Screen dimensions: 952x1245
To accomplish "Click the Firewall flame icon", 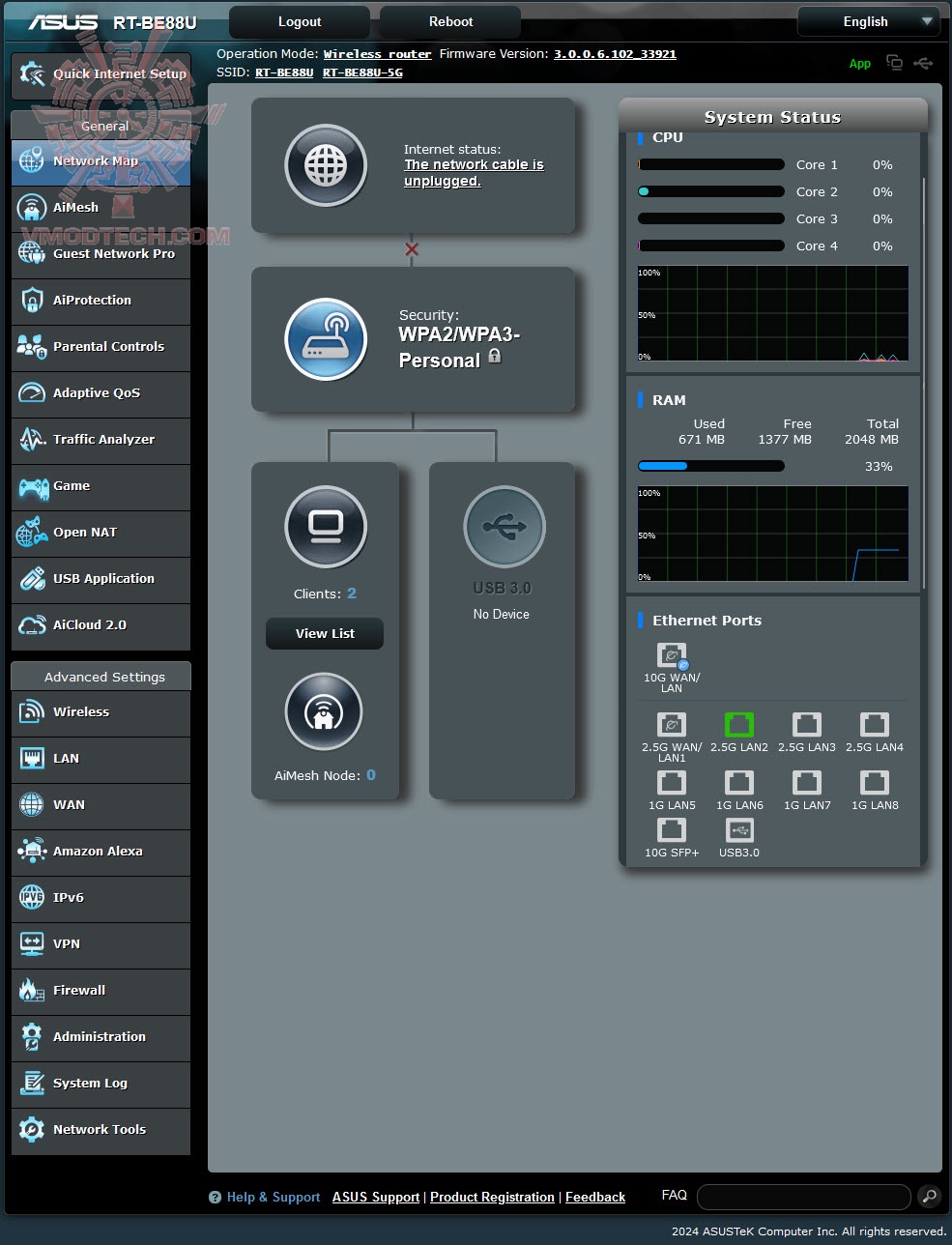I will [x=32, y=991].
